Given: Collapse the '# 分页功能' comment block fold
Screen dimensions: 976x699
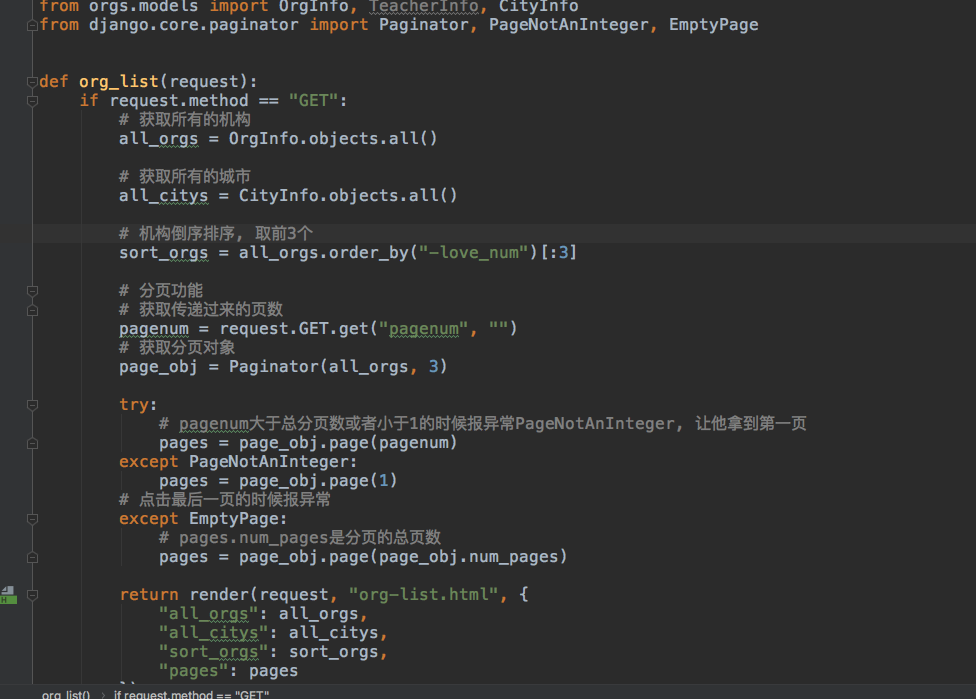Looking at the screenshot, I should click(x=32, y=291).
